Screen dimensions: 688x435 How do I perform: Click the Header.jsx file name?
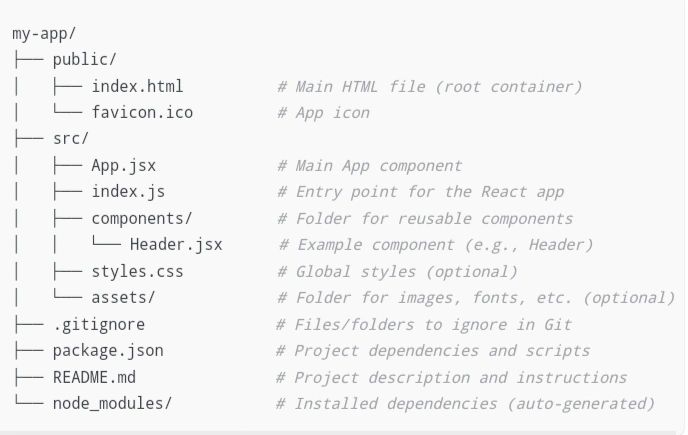click(176, 244)
